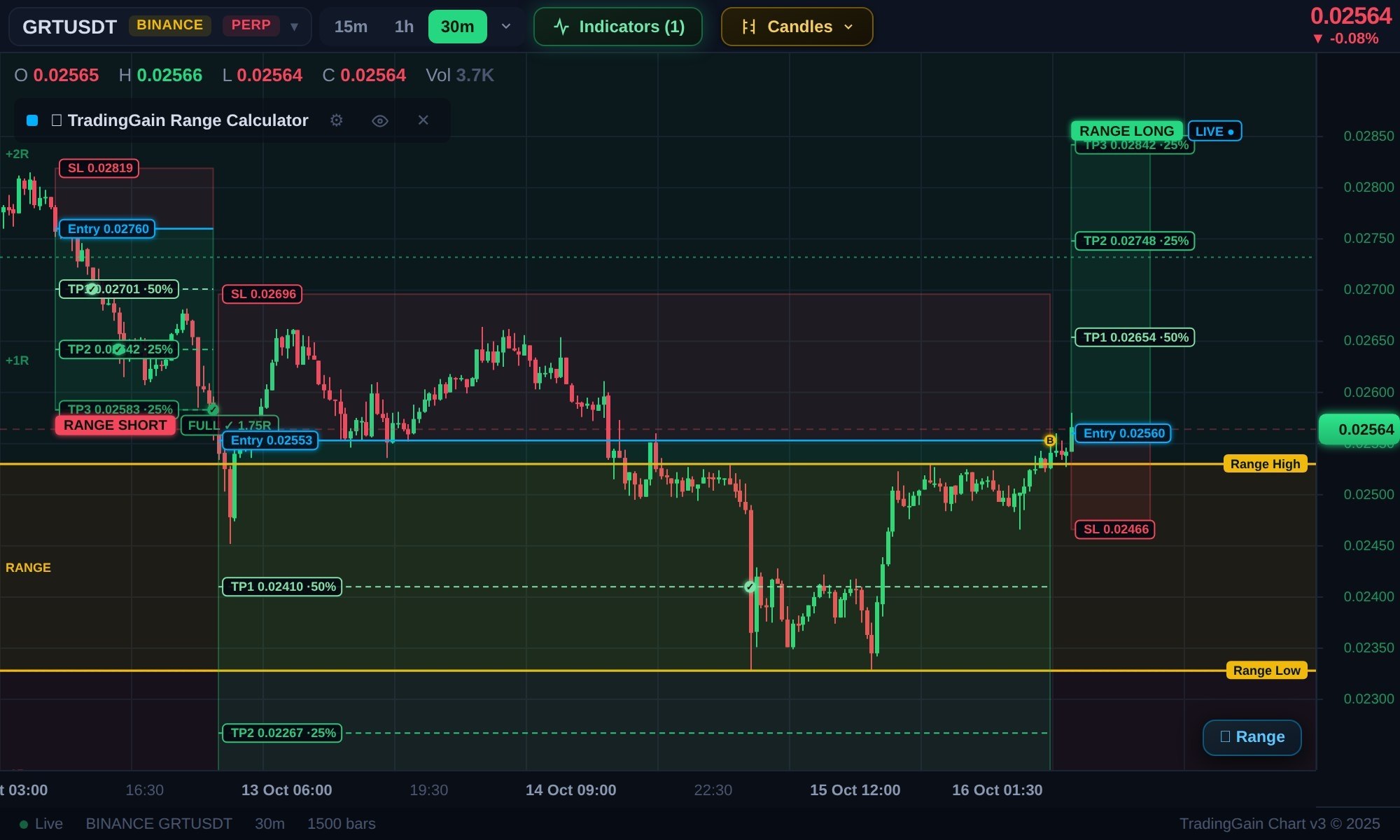Select the 30m timeframe
1400x840 pixels.
pos(457,27)
